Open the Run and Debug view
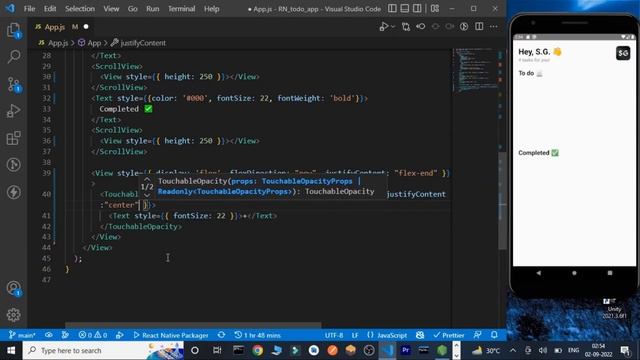 (x=13, y=111)
